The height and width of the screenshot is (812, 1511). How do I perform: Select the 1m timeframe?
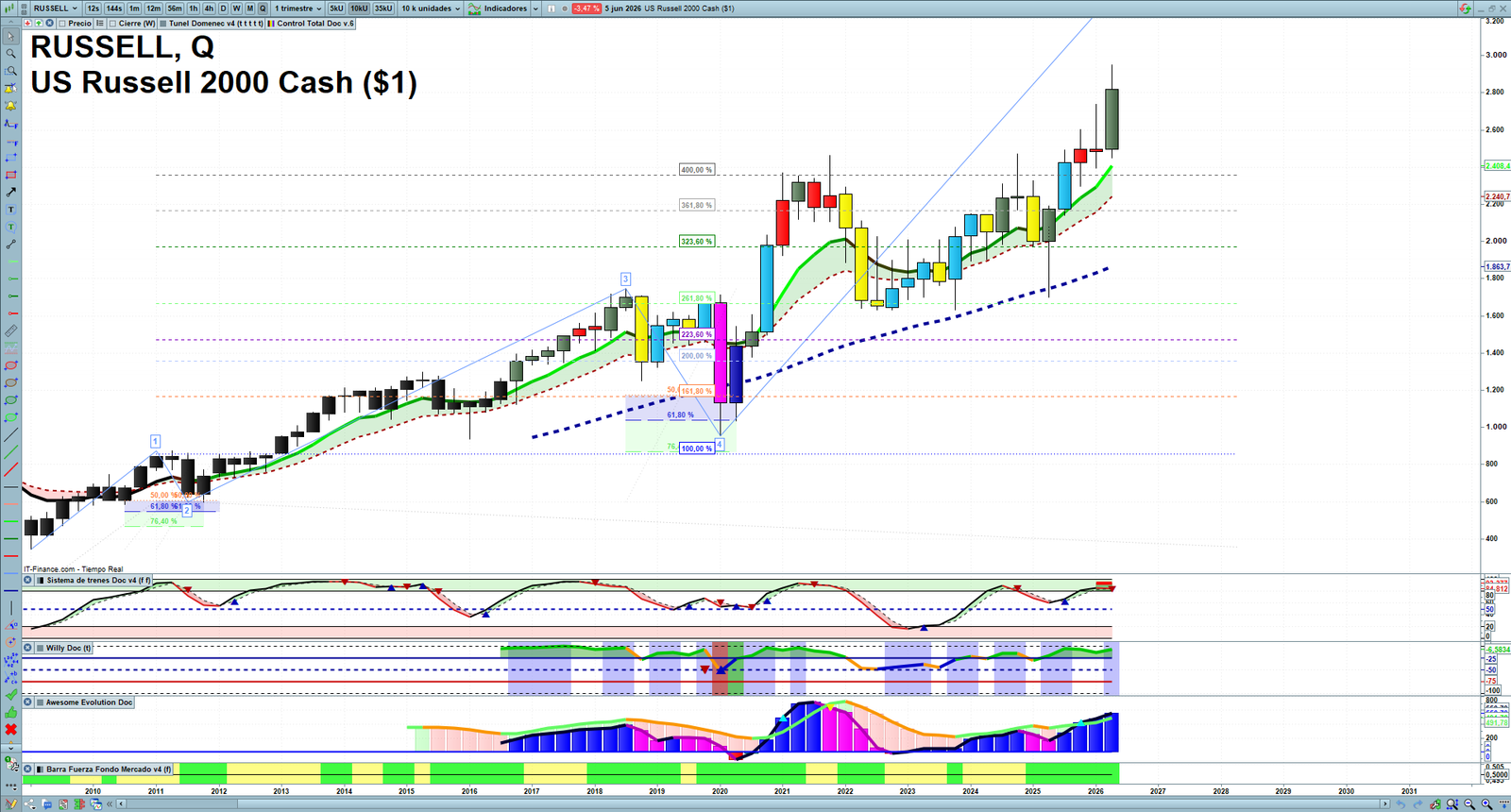point(134,8)
